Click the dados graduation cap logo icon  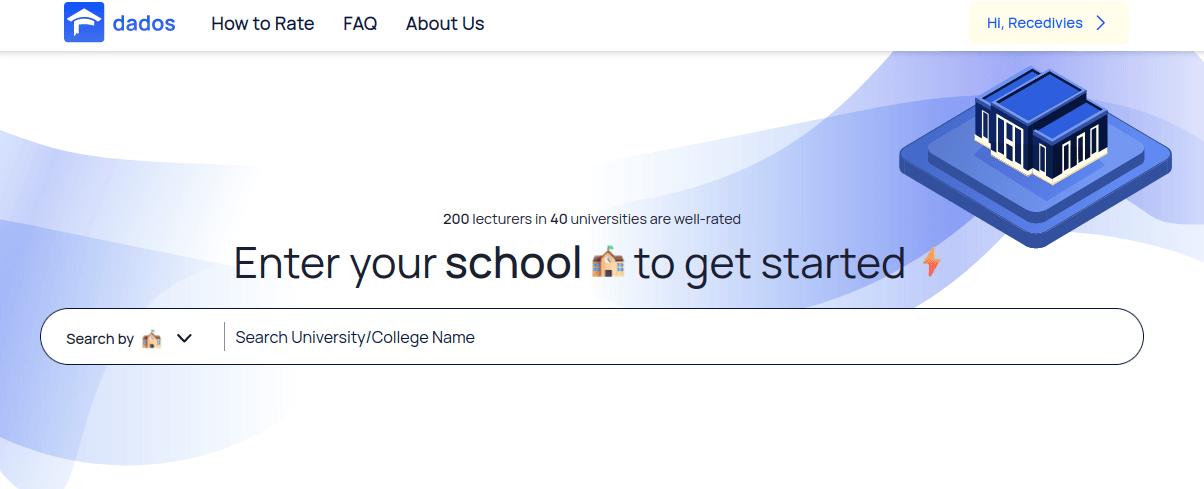pos(84,22)
